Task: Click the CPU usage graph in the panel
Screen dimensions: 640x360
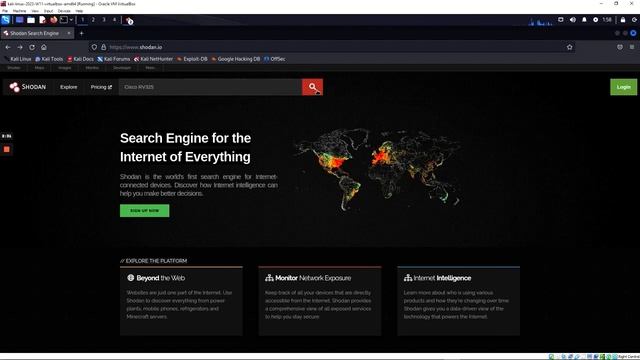Action: [x=540, y=21]
